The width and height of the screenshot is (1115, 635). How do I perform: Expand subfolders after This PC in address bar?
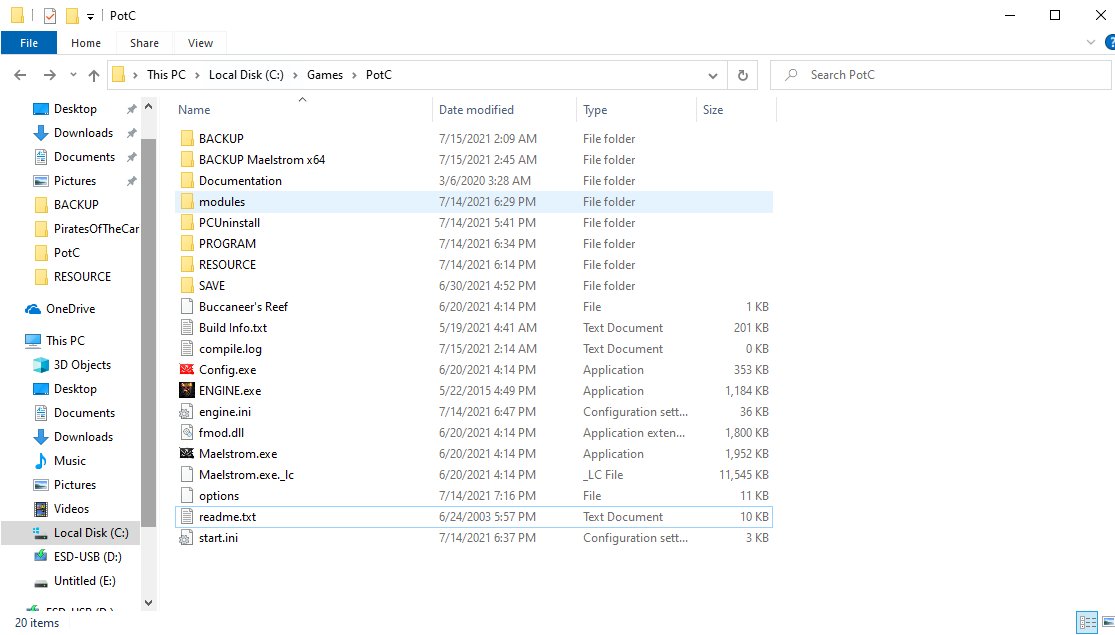(196, 75)
